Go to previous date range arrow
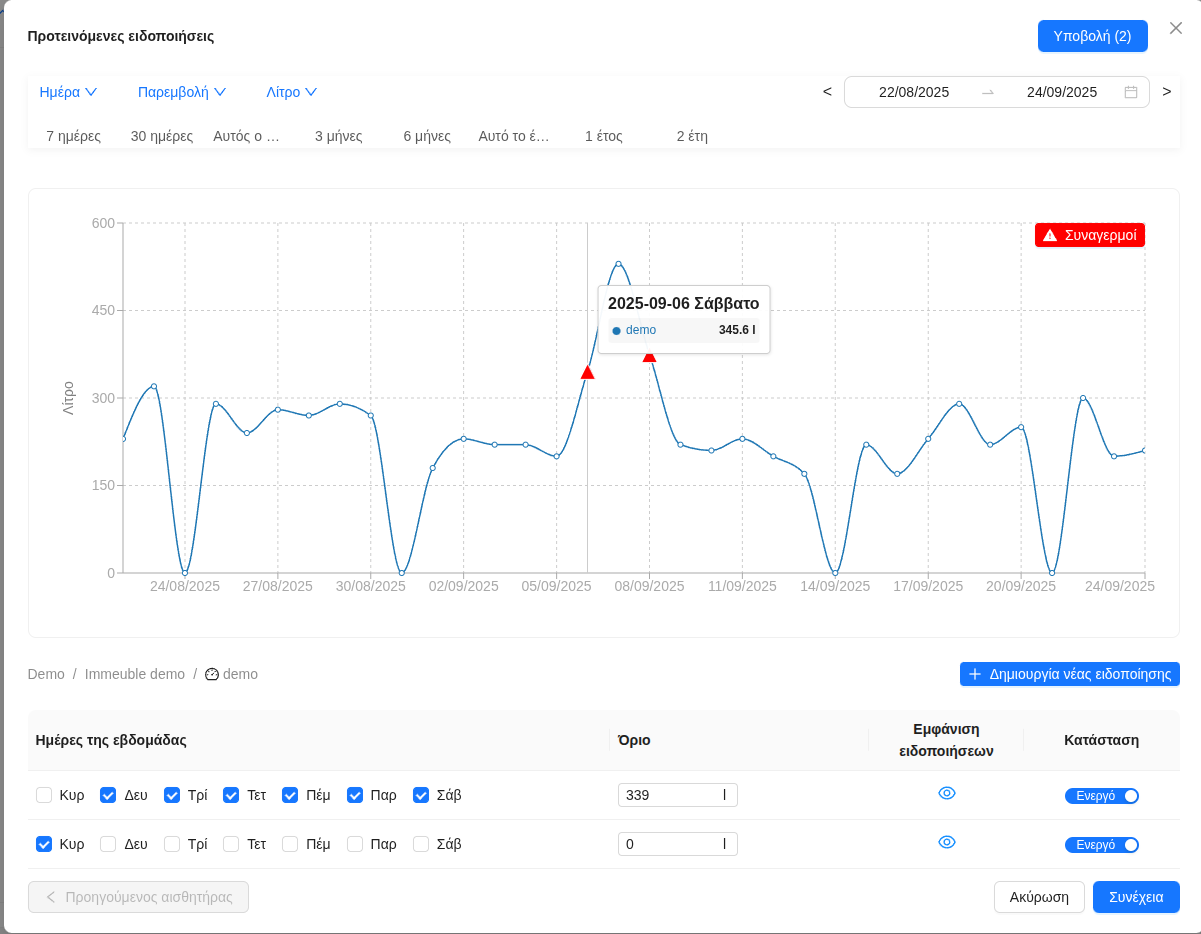Viewport: 1201px width, 934px height. tap(827, 92)
